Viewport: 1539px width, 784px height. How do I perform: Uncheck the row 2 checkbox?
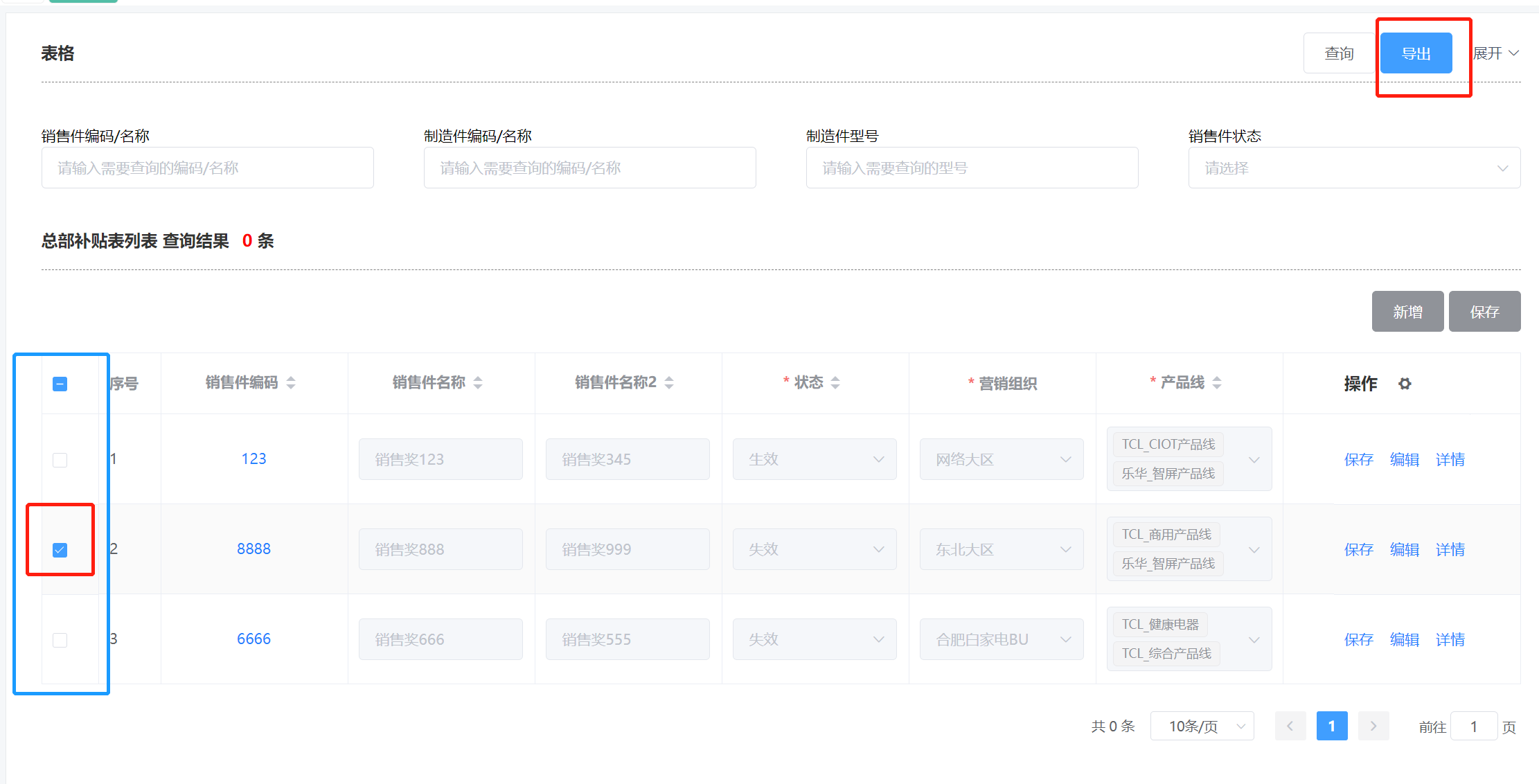[60, 550]
